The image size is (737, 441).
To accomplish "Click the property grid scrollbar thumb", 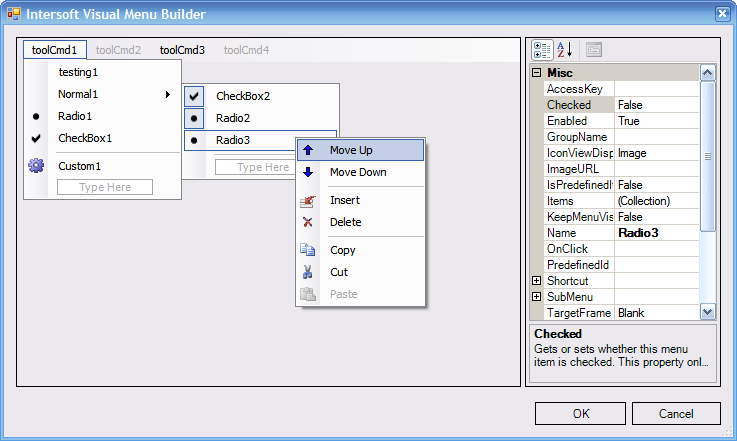I will (x=708, y=157).
